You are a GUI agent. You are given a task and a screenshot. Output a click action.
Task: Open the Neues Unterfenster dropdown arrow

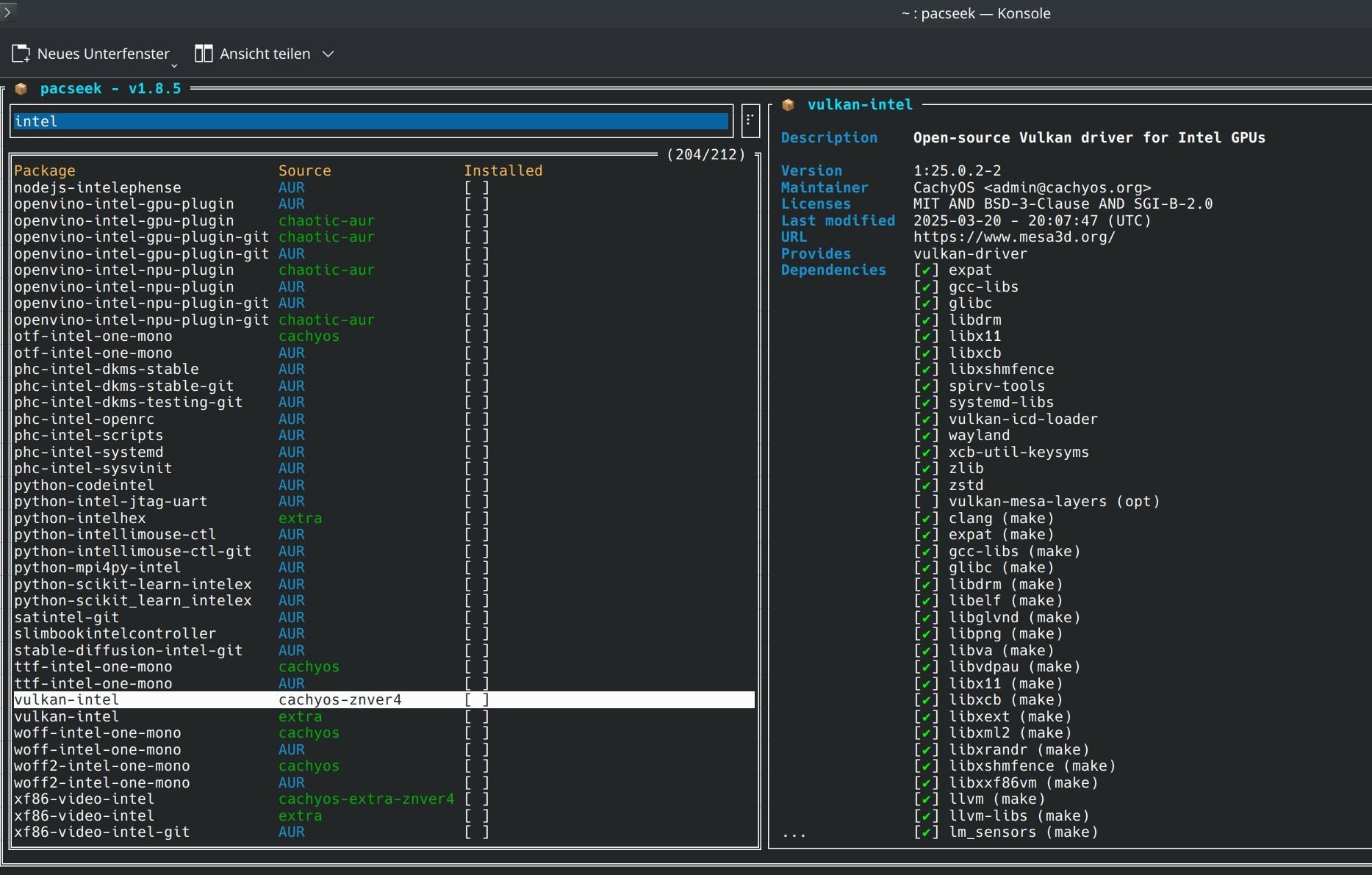[x=175, y=66]
